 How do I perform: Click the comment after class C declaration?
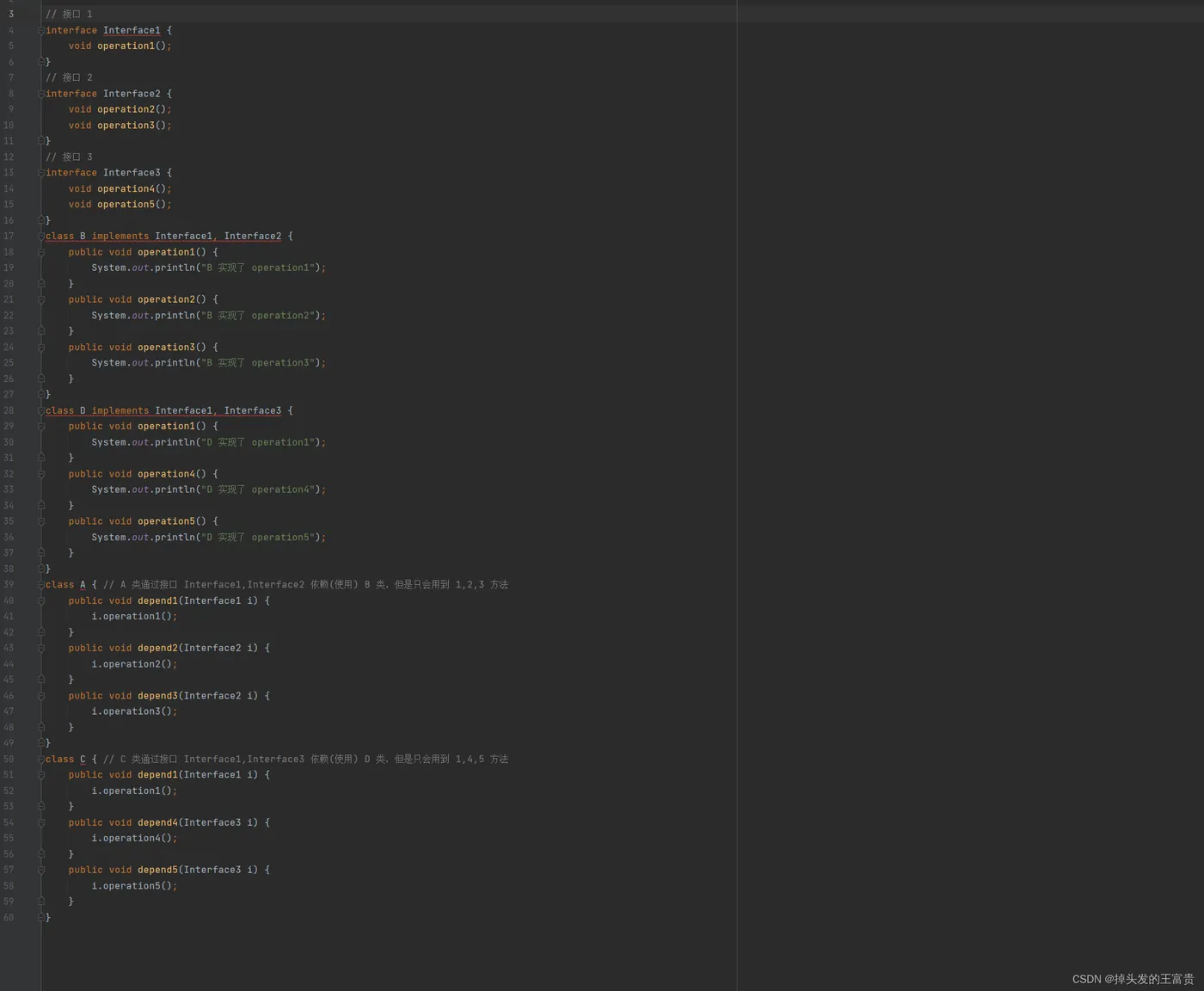pos(306,760)
